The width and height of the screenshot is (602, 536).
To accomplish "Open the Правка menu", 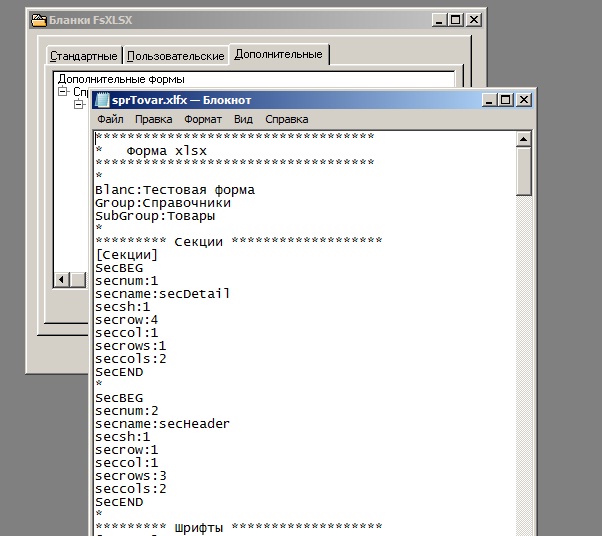I will (153, 119).
